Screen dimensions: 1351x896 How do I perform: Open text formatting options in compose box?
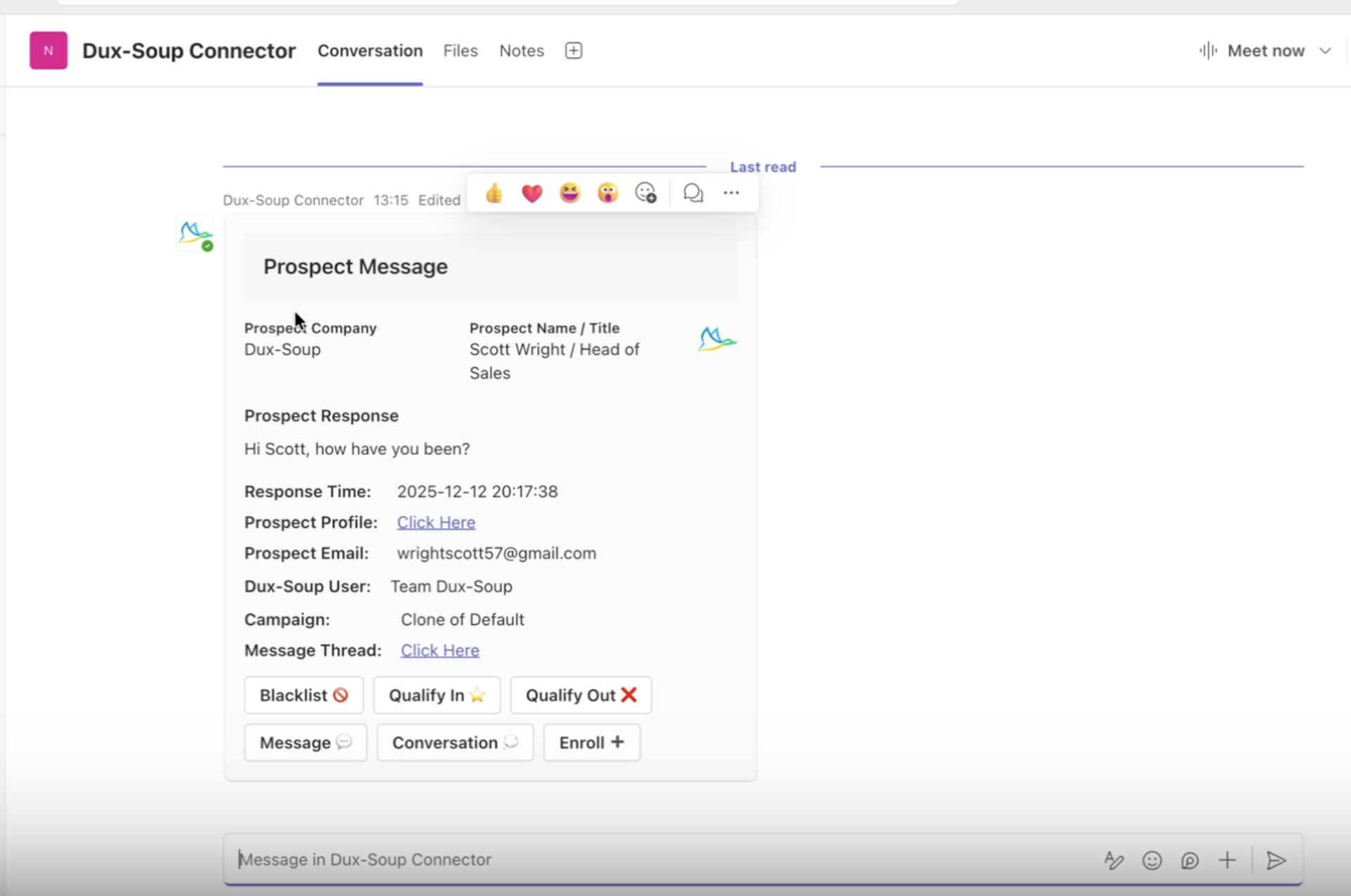pyautogui.click(x=1114, y=860)
